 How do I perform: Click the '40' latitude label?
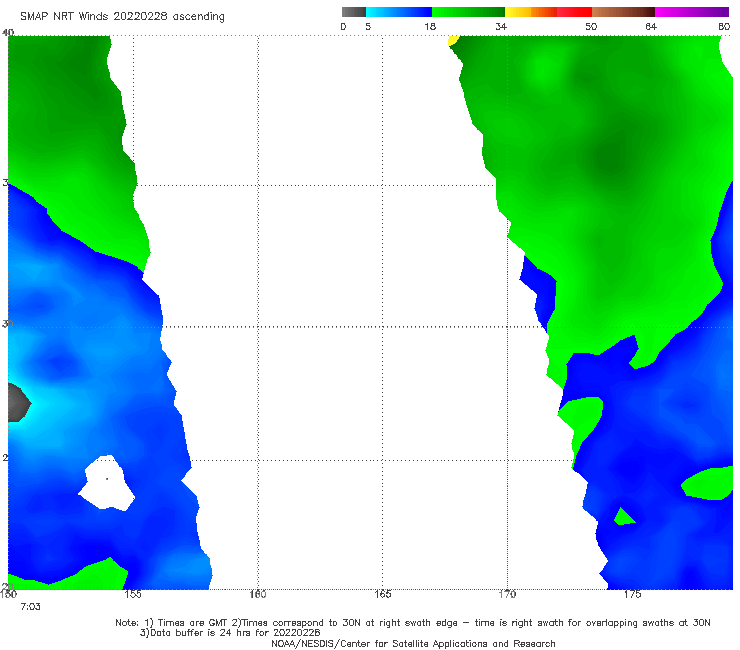click(x=8, y=32)
